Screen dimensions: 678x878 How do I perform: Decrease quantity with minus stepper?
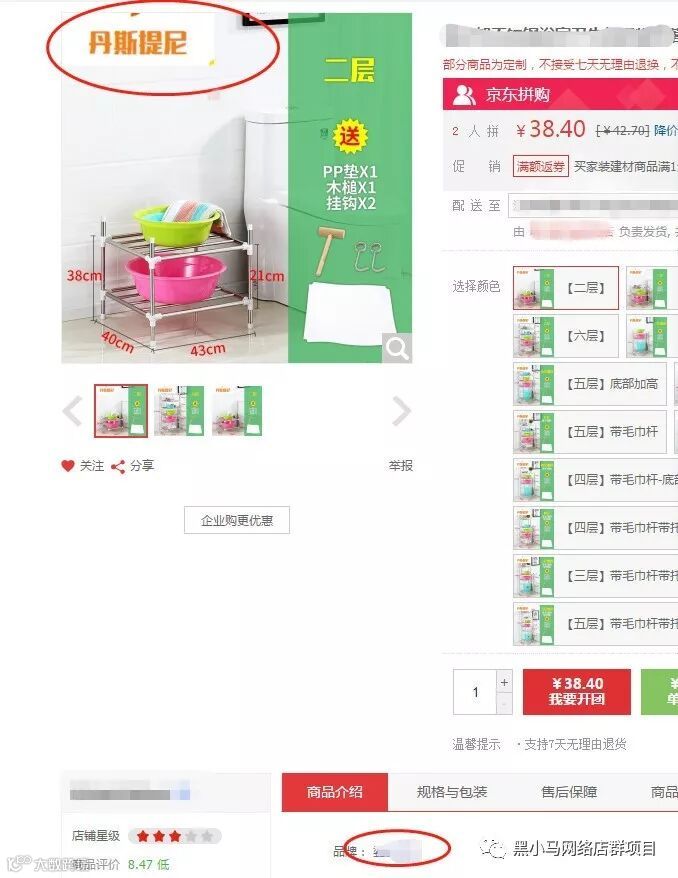point(504,703)
